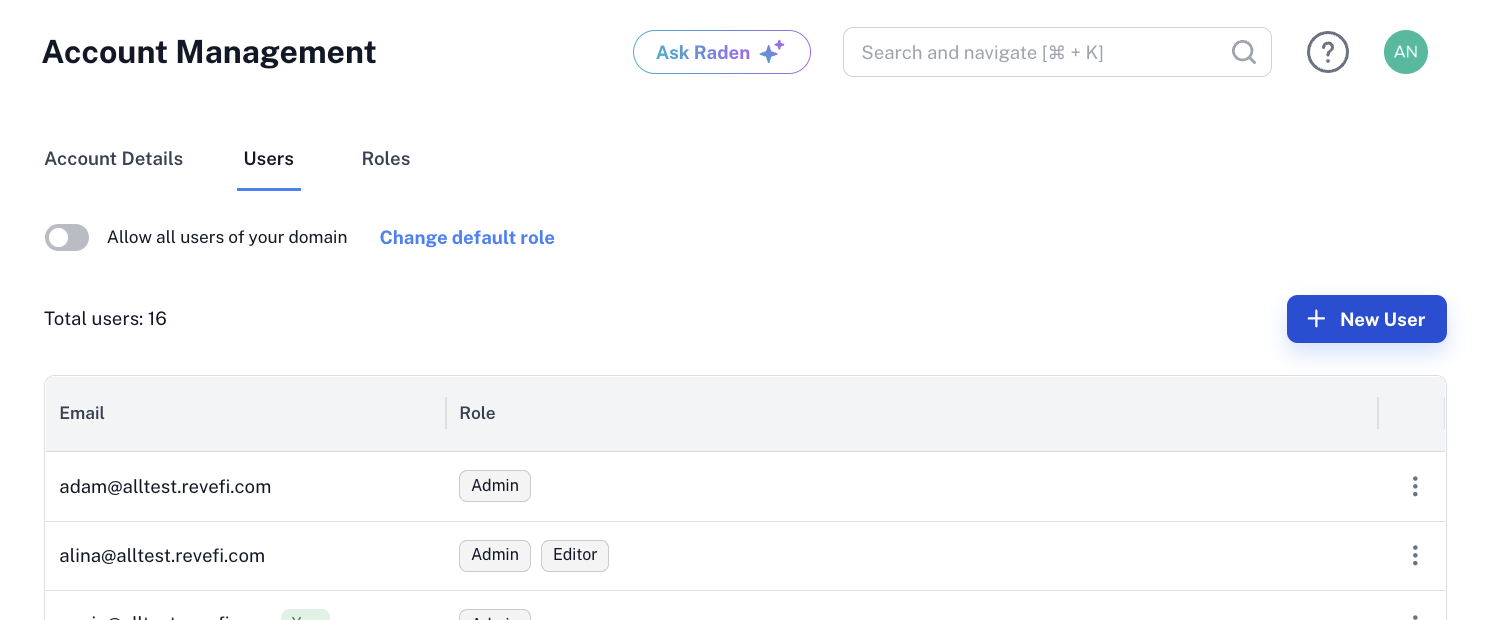The width and height of the screenshot is (1486, 620).
Task: Toggle Allow all users of your domain
Action: tap(67, 237)
